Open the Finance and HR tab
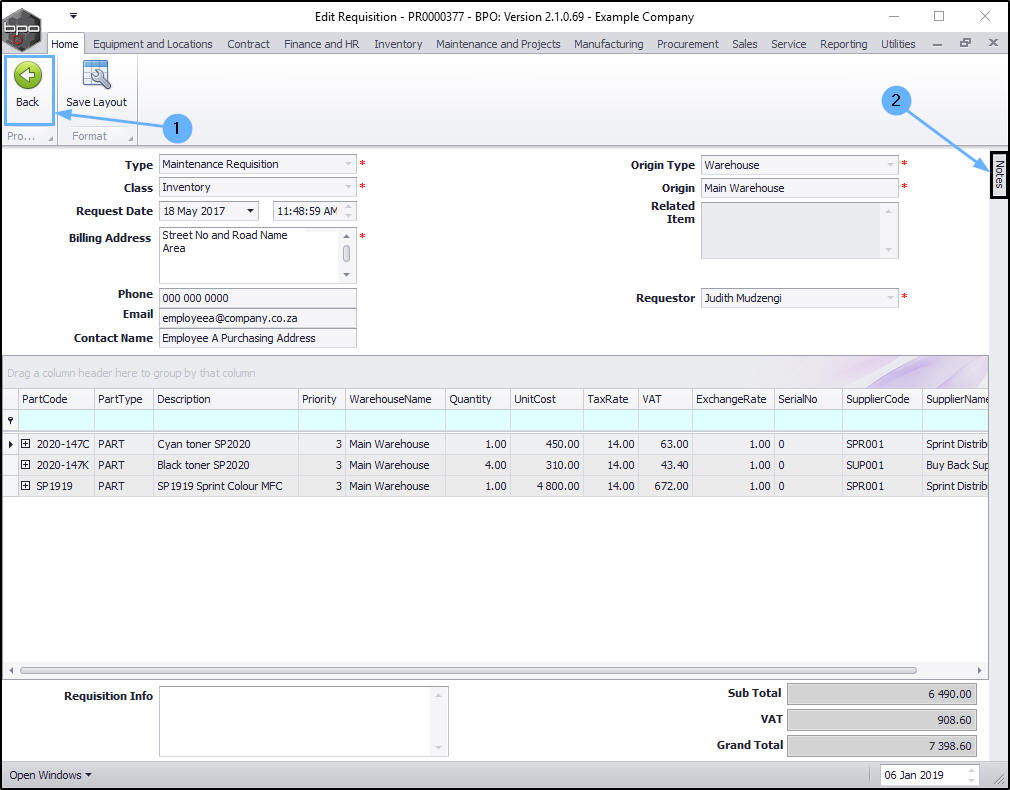This screenshot has height=790, width=1010. point(321,44)
